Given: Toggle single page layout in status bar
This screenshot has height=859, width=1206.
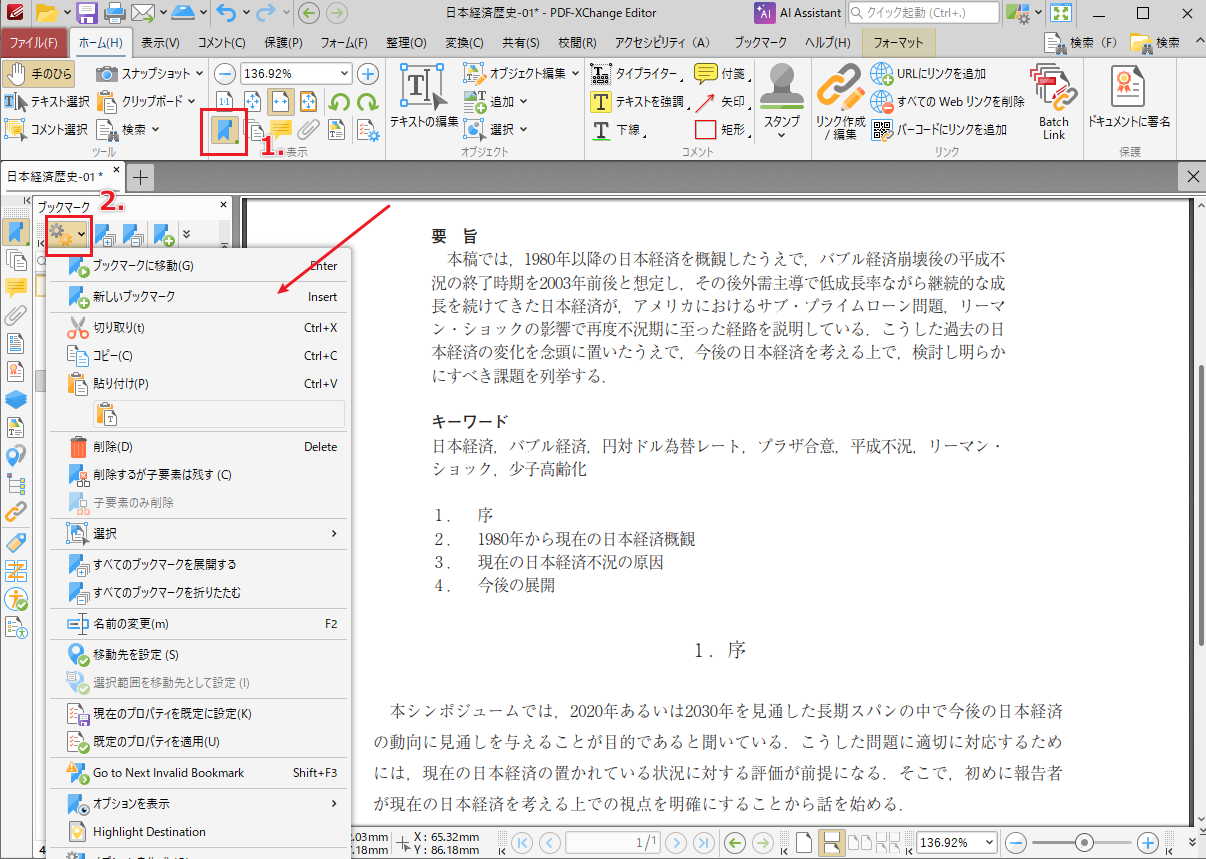Looking at the screenshot, I should pyautogui.click(x=805, y=843).
